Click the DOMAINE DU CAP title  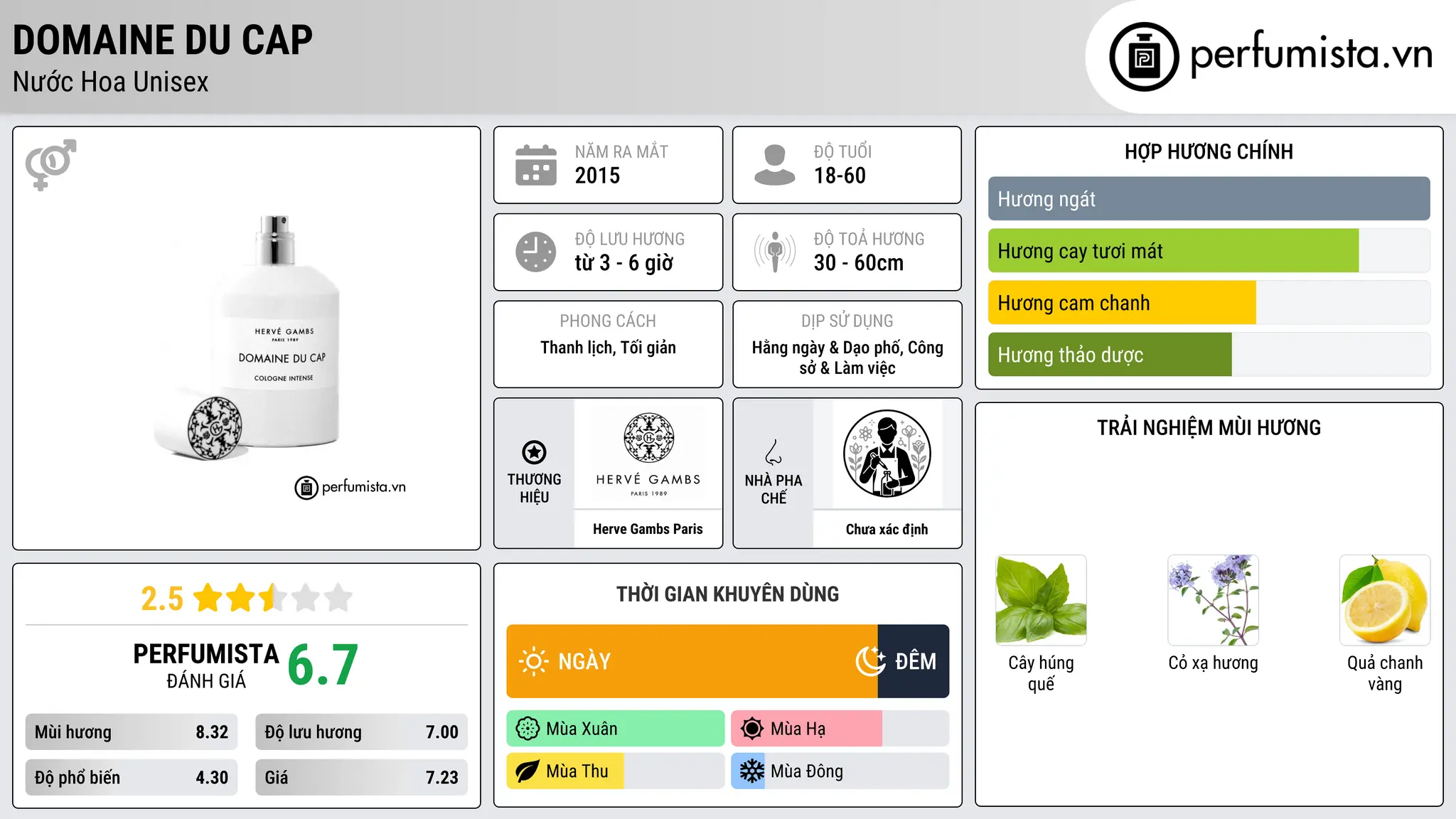click(x=163, y=40)
